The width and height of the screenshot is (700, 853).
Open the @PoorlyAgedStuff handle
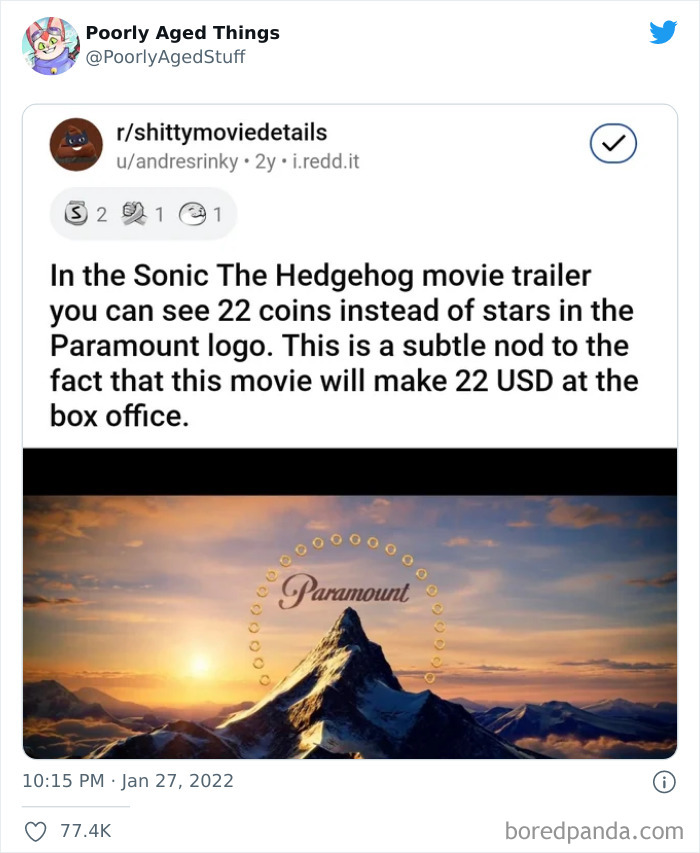coord(165,57)
